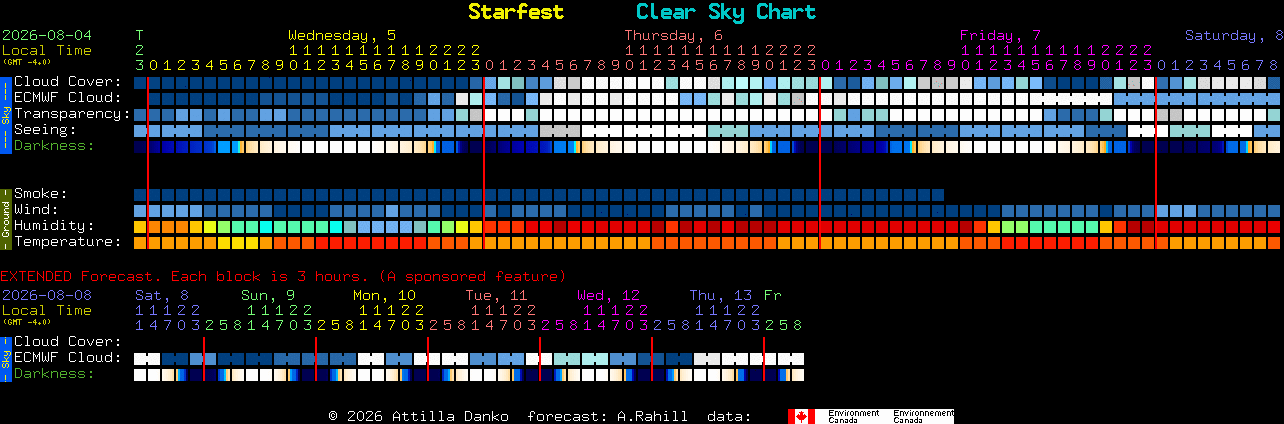This screenshot has height=424, width=1284.
Task: Click the EXTENDED Forecast sponsored feature line
Action: pos(283,276)
